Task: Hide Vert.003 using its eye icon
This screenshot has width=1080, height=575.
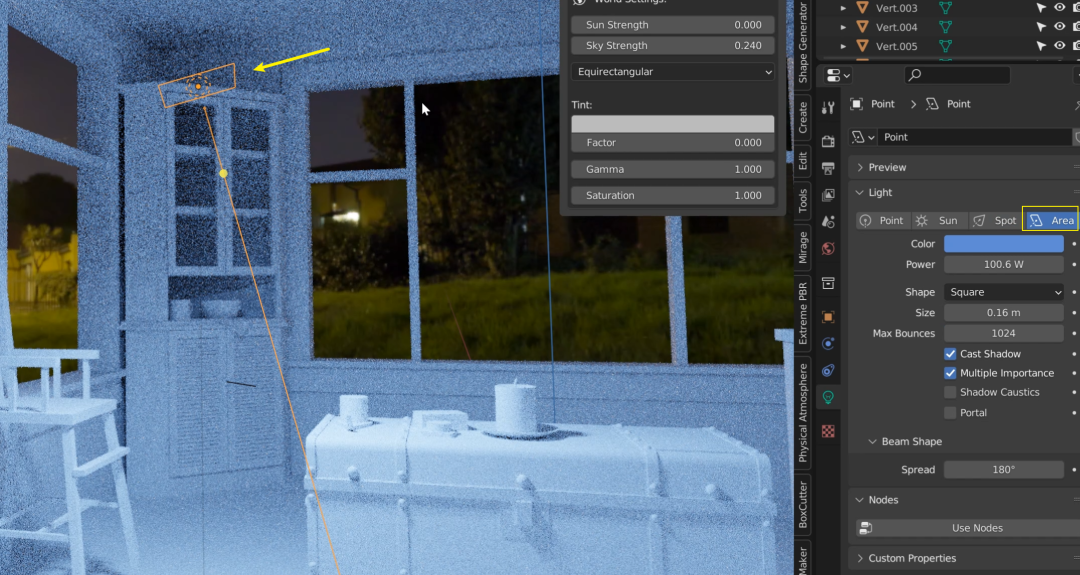Action: coord(1060,8)
